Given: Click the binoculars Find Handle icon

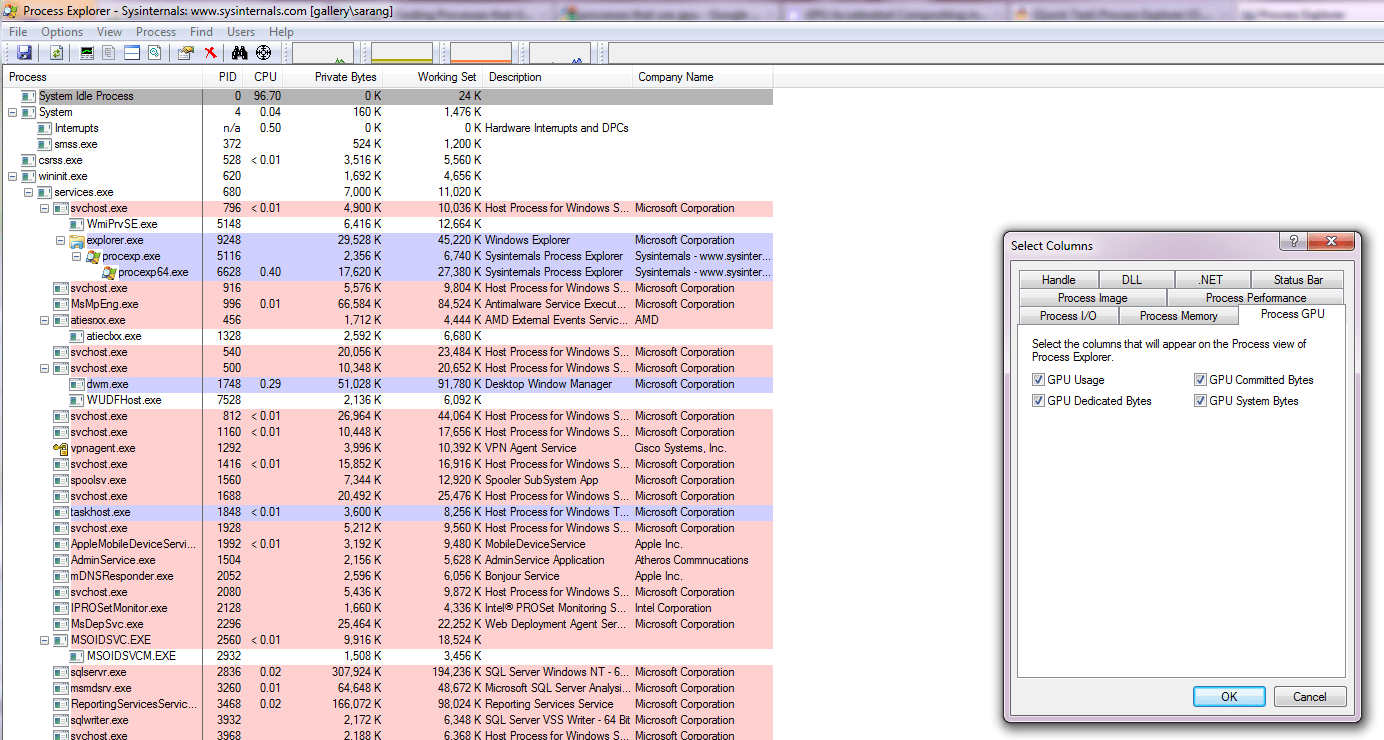Looking at the screenshot, I should [x=240, y=53].
